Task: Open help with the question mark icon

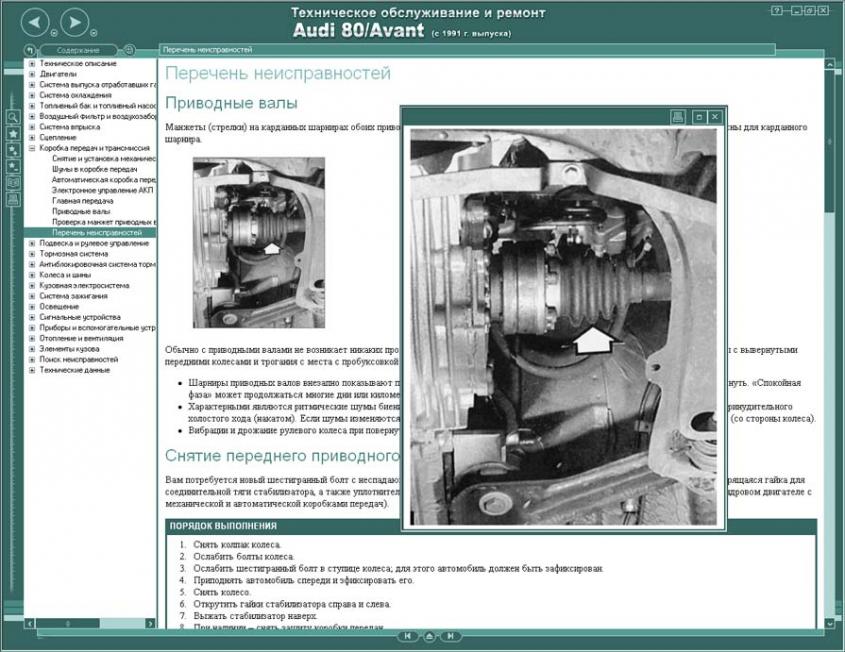Action: [x=777, y=11]
